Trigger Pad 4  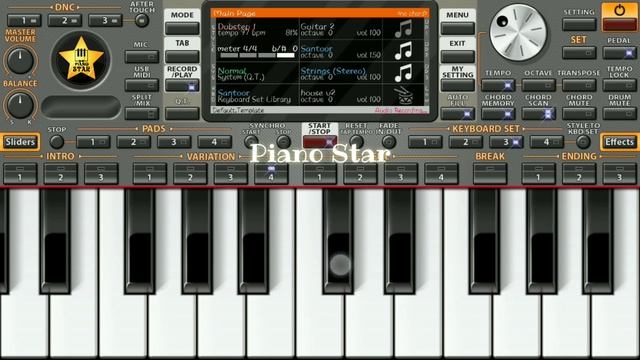tap(214, 142)
